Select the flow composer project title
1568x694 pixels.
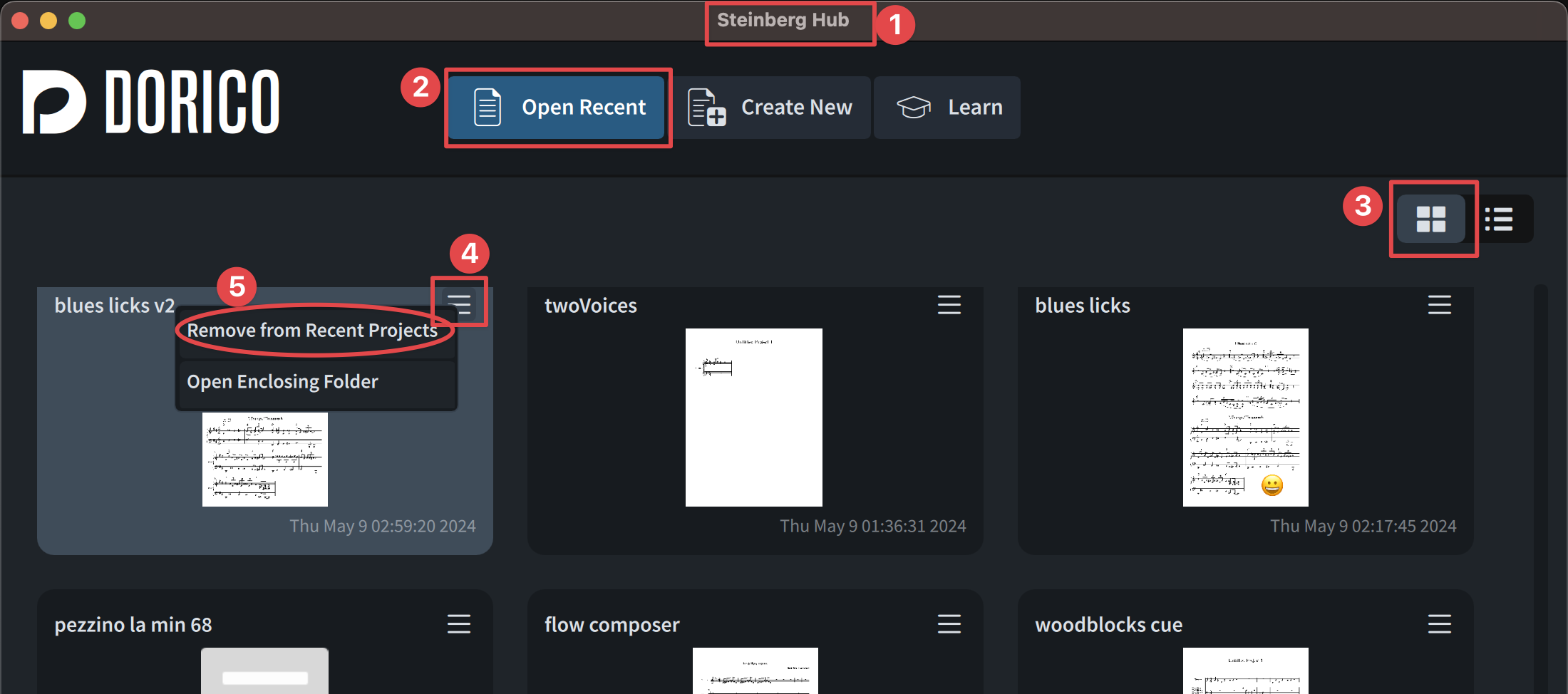612,625
